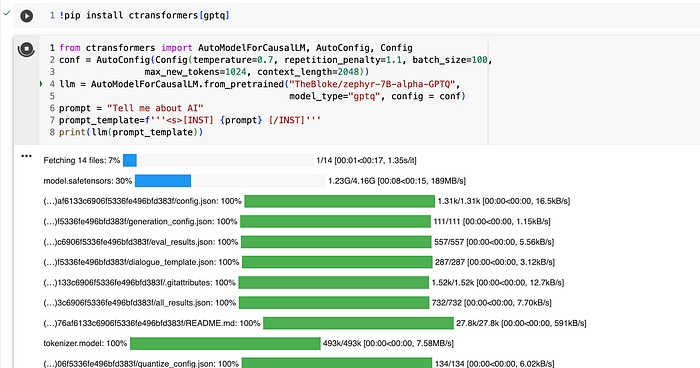Click the eval_results.json progress bar
Screen dimensions: 700x368
[x=336, y=242]
